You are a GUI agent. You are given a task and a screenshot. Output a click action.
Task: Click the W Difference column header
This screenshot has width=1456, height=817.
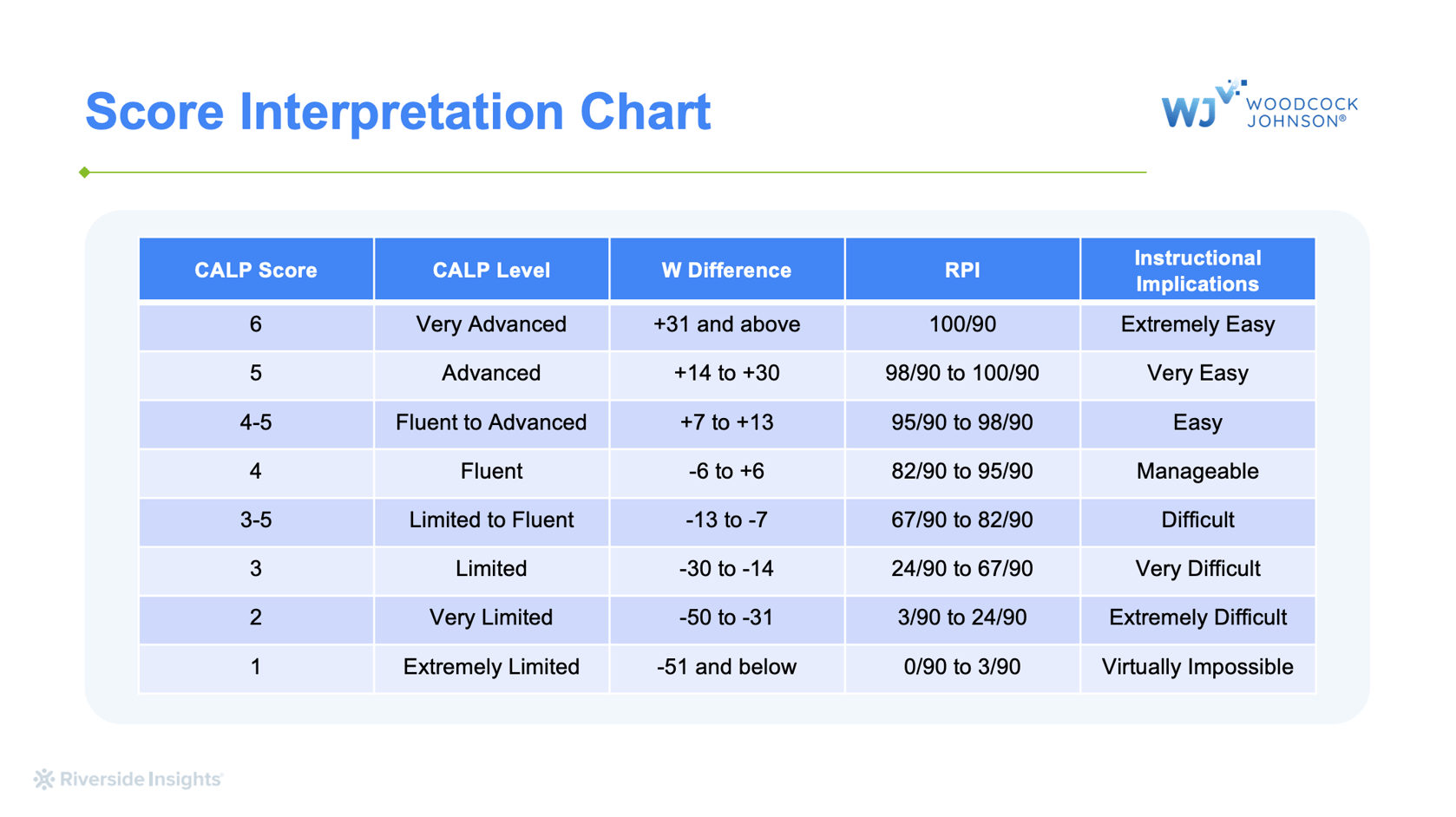pyautogui.click(x=726, y=270)
